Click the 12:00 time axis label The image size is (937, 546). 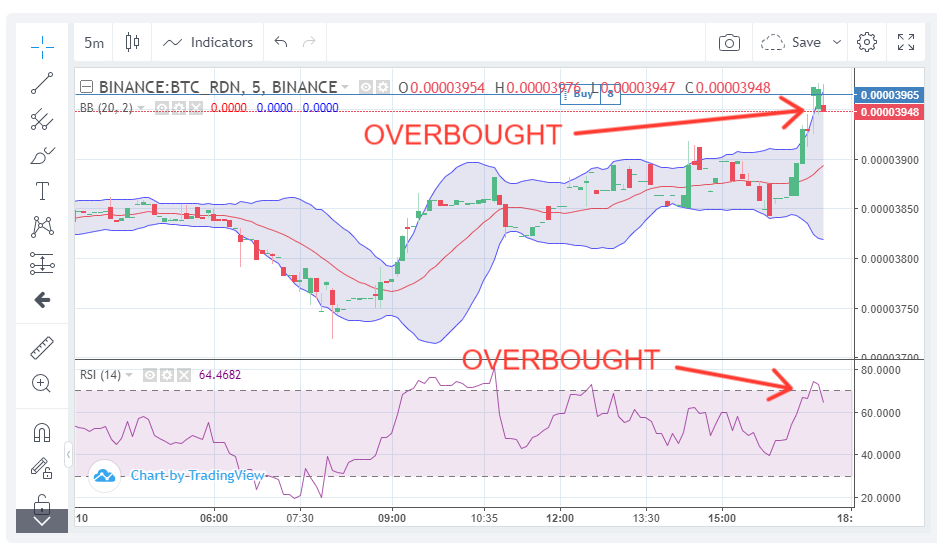(x=560, y=518)
